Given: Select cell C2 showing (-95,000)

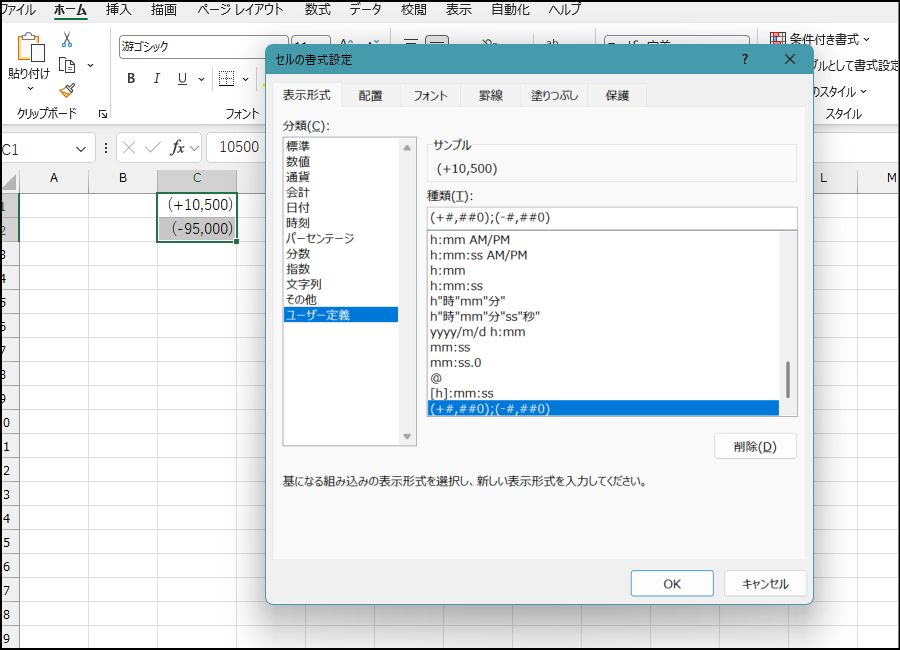Looking at the screenshot, I should tap(197, 229).
